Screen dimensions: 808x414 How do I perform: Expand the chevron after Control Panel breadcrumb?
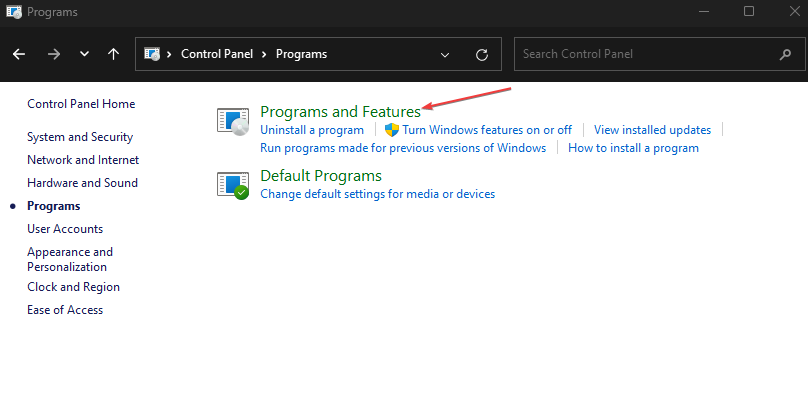(264, 54)
